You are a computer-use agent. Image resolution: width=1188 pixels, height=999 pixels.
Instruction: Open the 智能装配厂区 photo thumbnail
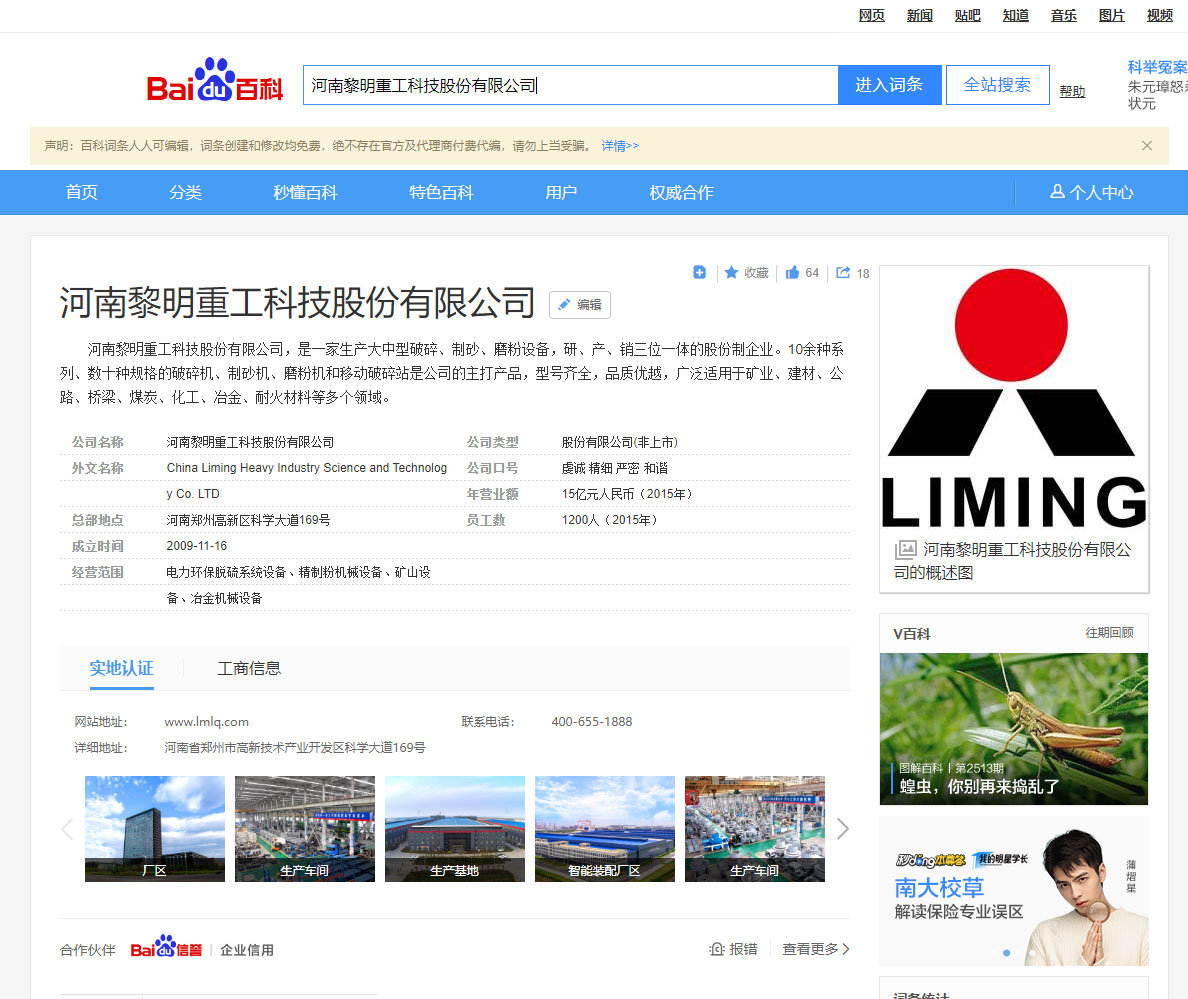(605, 829)
